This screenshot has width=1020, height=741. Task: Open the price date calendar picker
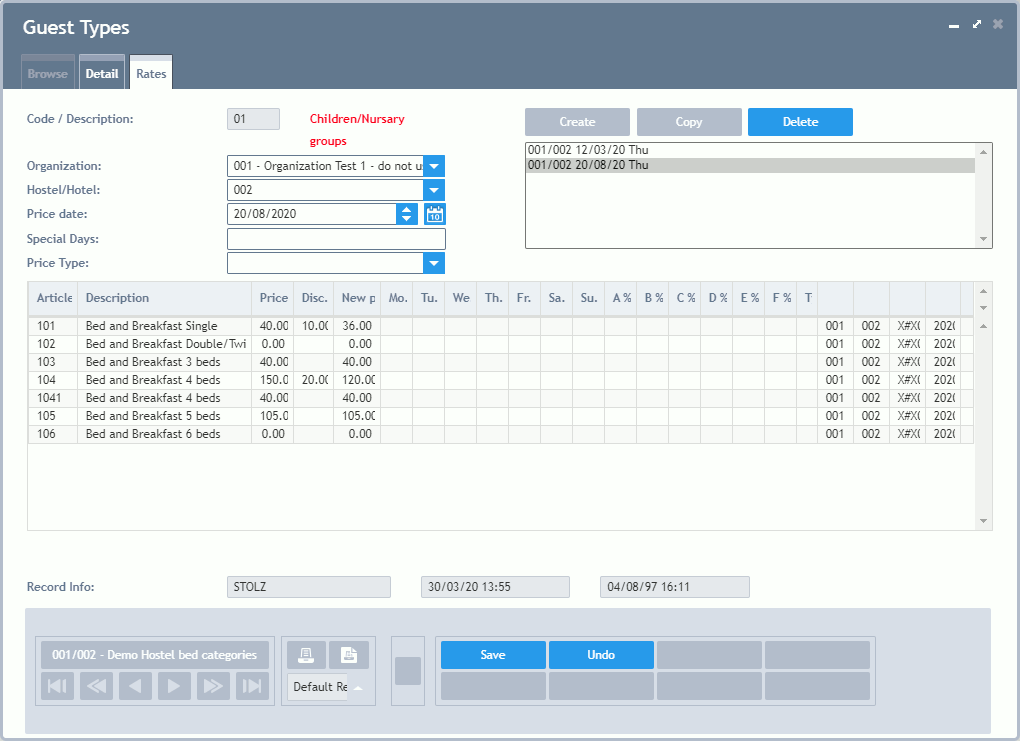coord(435,214)
